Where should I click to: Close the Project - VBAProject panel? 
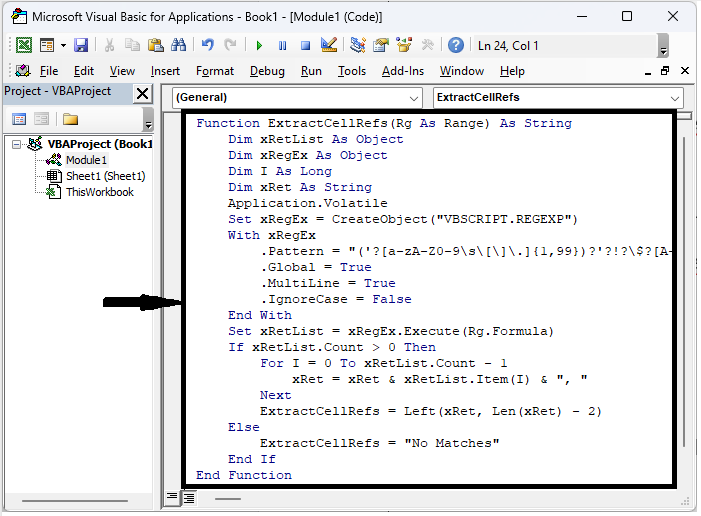142,93
